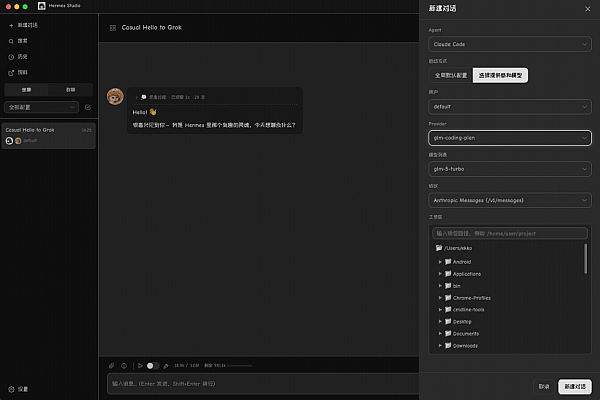Click the wrench tool icon in input toolbar
This screenshot has width=600, height=400.
(x=166, y=366)
